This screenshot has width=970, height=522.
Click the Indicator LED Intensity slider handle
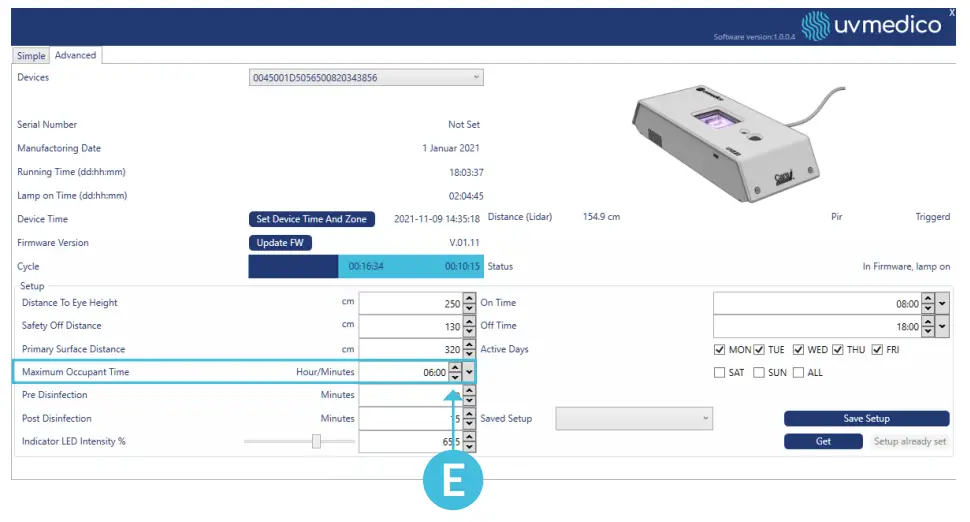(316, 441)
